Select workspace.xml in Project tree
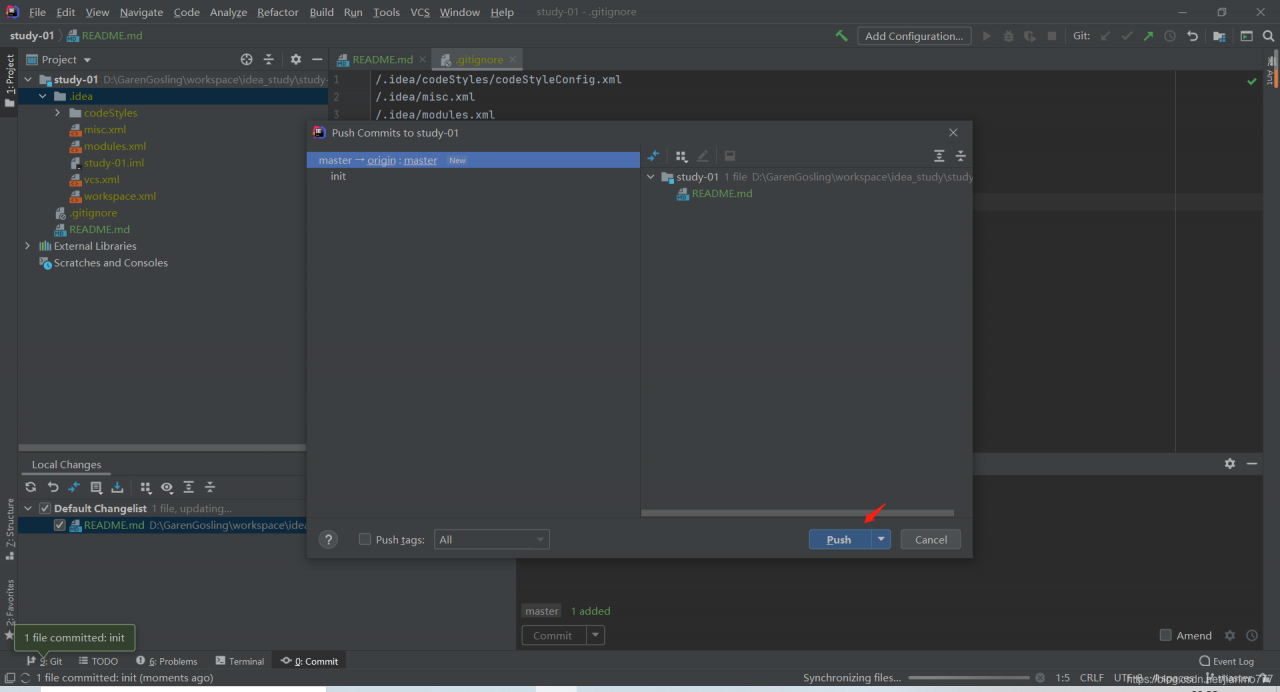The width and height of the screenshot is (1280, 692). tap(119, 196)
